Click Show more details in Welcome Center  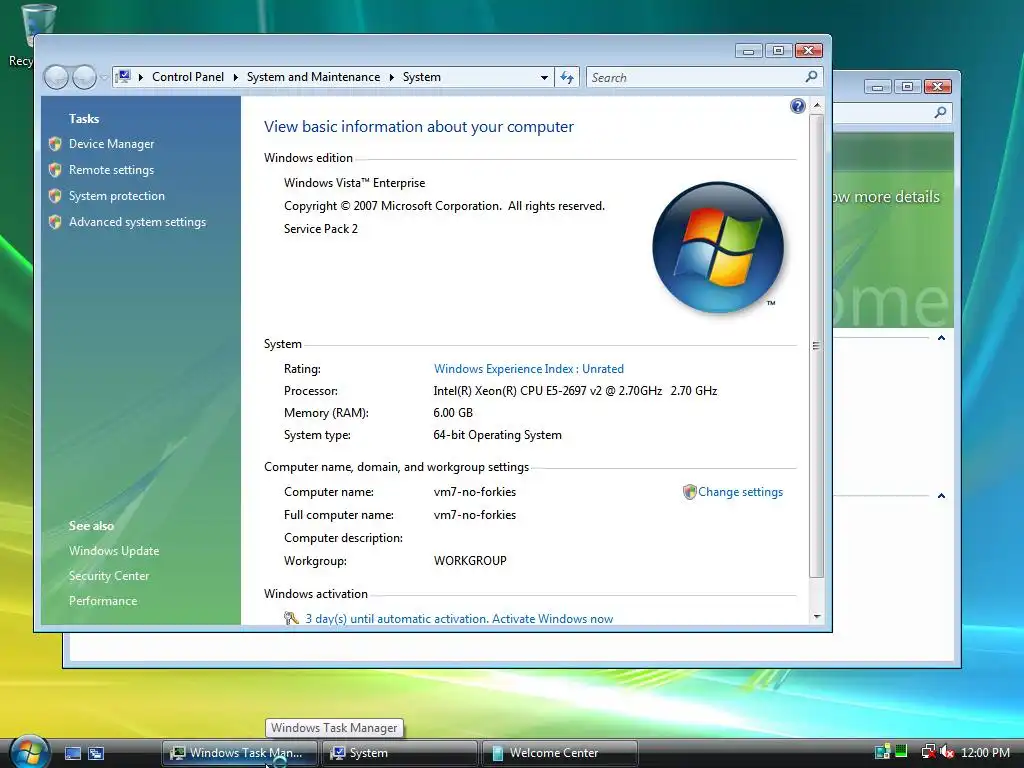pyautogui.click(x=886, y=197)
